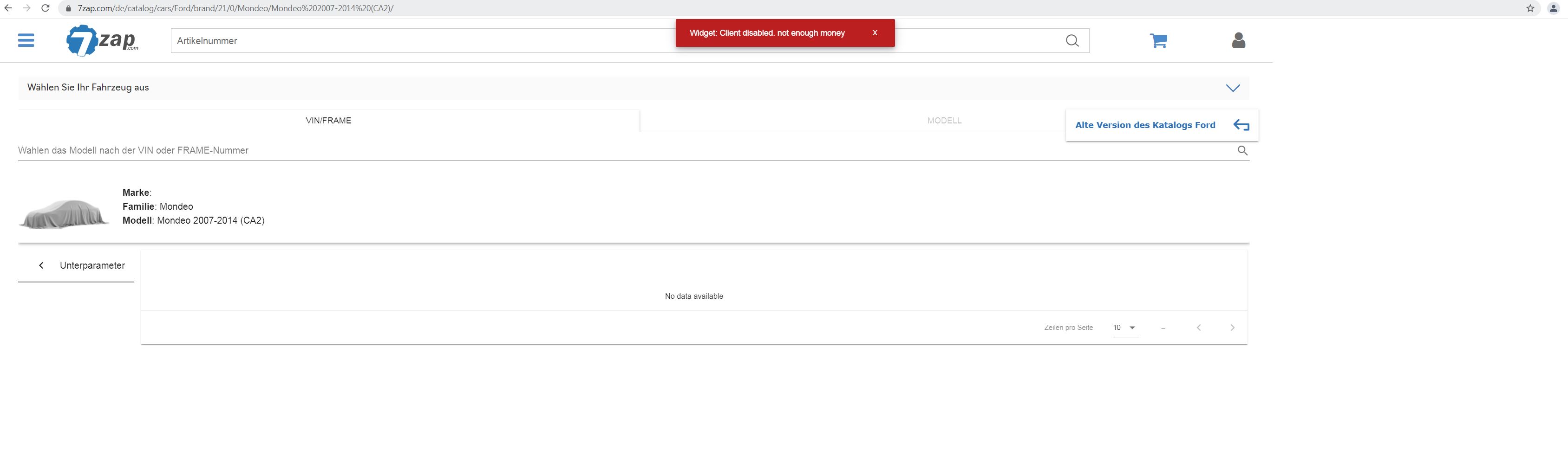This screenshot has height=470, width=1568.
Task: Focus the Artikelnummer search field
Action: [x=420, y=41]
